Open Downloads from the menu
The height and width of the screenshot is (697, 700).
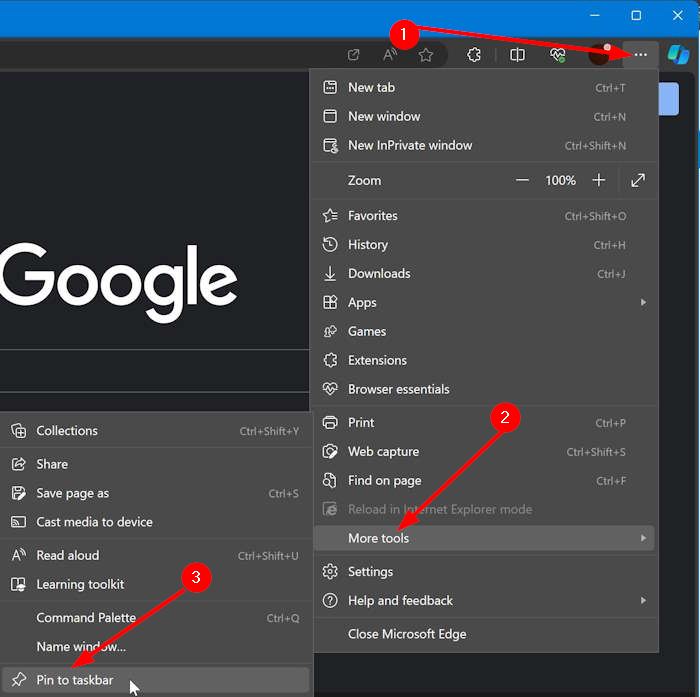pyautogui.click(x=484, y=274)
